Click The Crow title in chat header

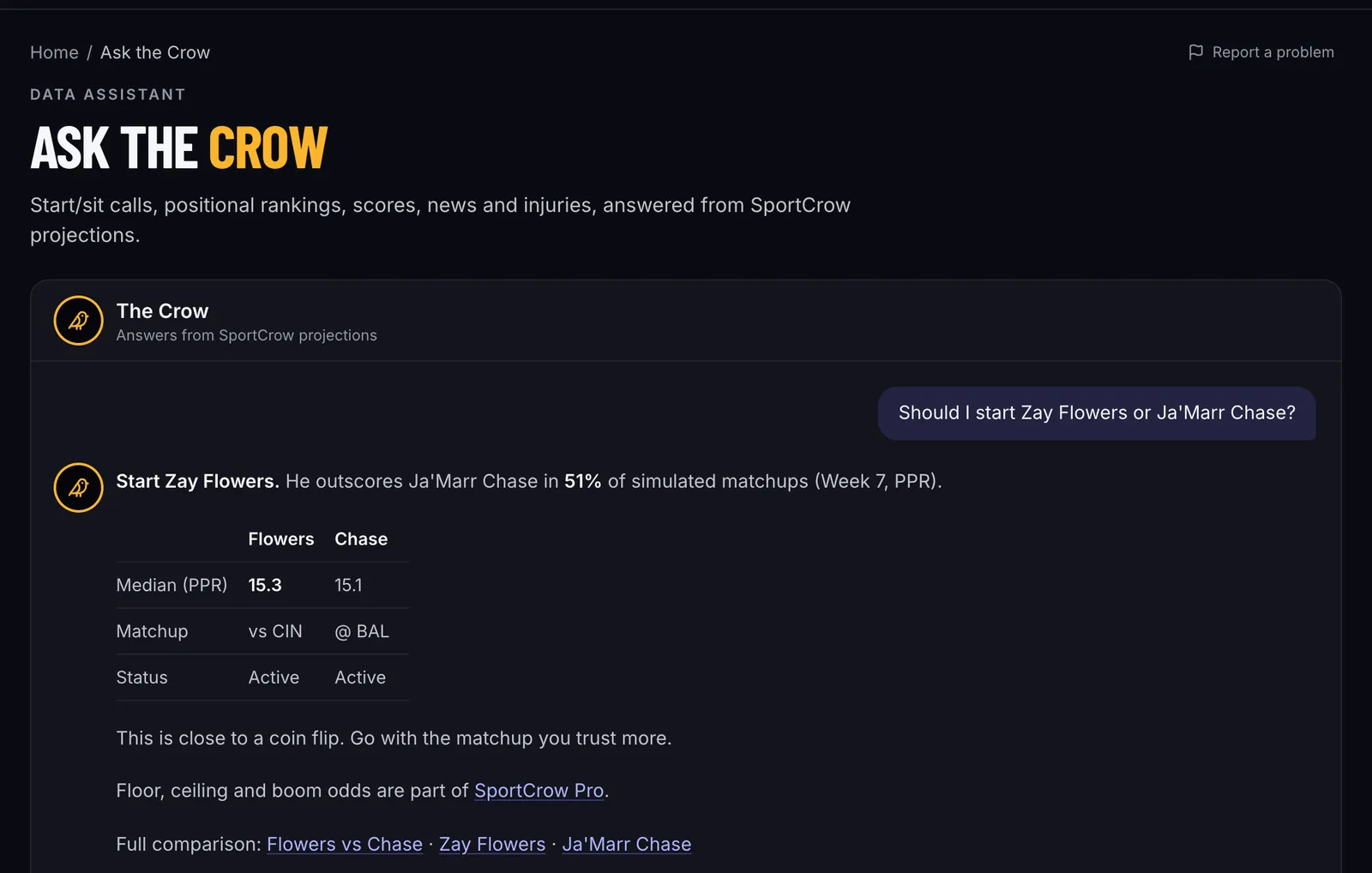coord(162,311)
